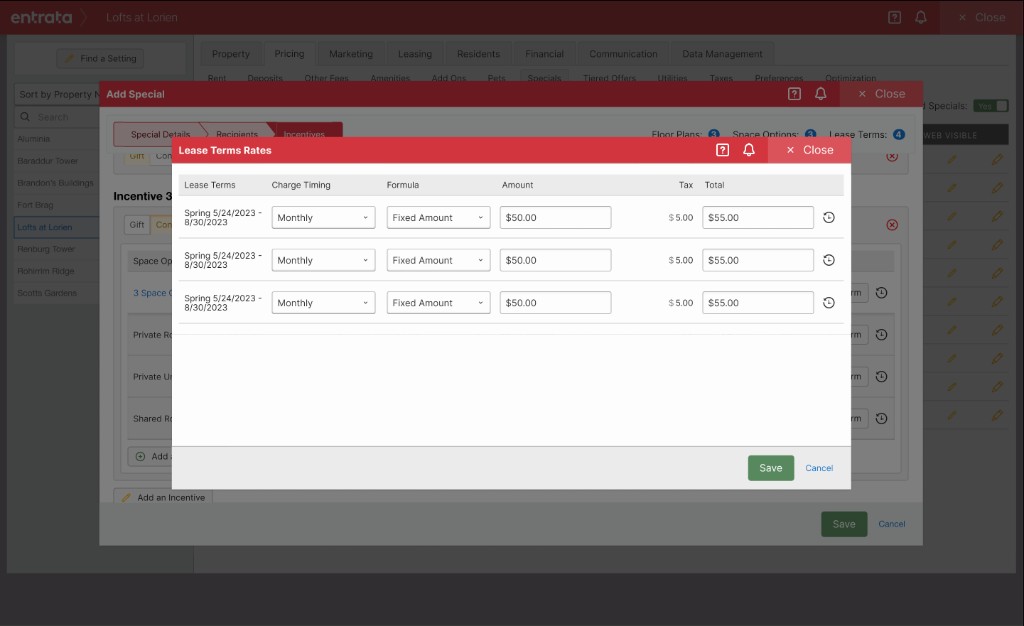Open third row Charge Timing Monthly dropdown
1024x626 pixels.
pyautogui.click(x=323, y=302)
